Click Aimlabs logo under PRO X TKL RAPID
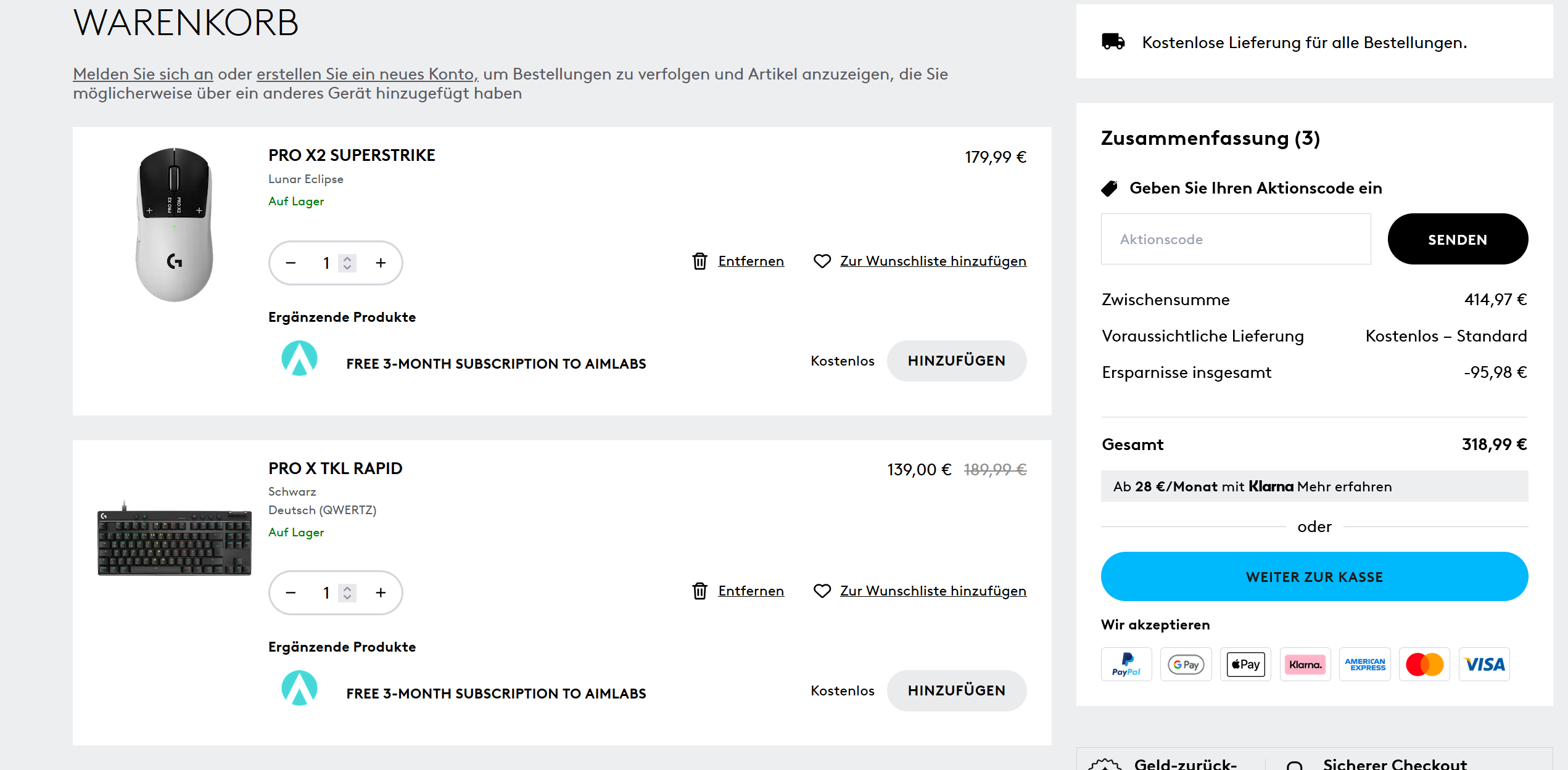This screenshot has height=770, width=1568. click(x=299, y=689)
